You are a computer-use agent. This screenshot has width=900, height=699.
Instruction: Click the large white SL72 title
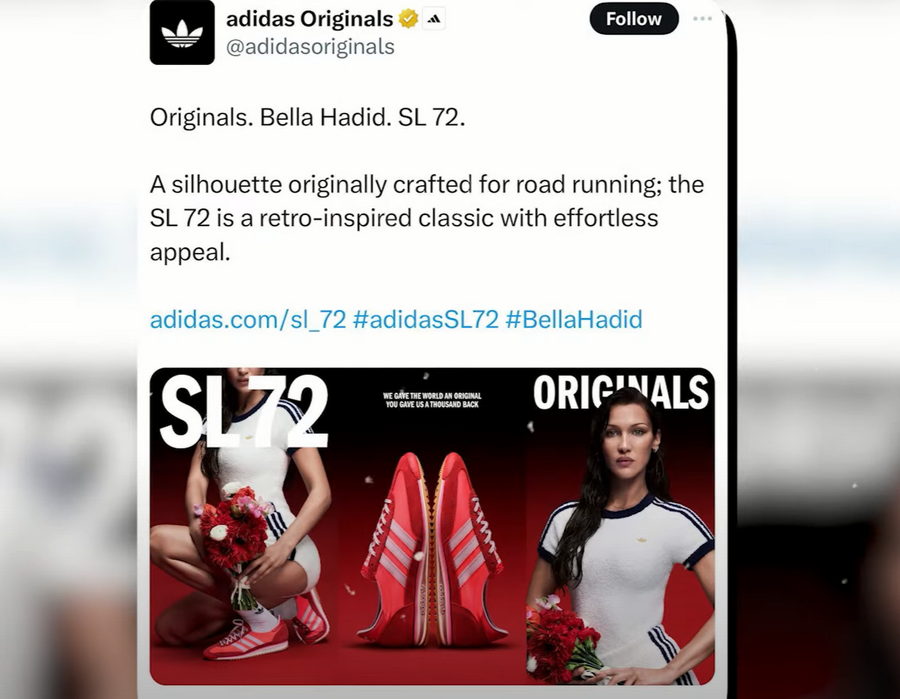pos(244,411)
